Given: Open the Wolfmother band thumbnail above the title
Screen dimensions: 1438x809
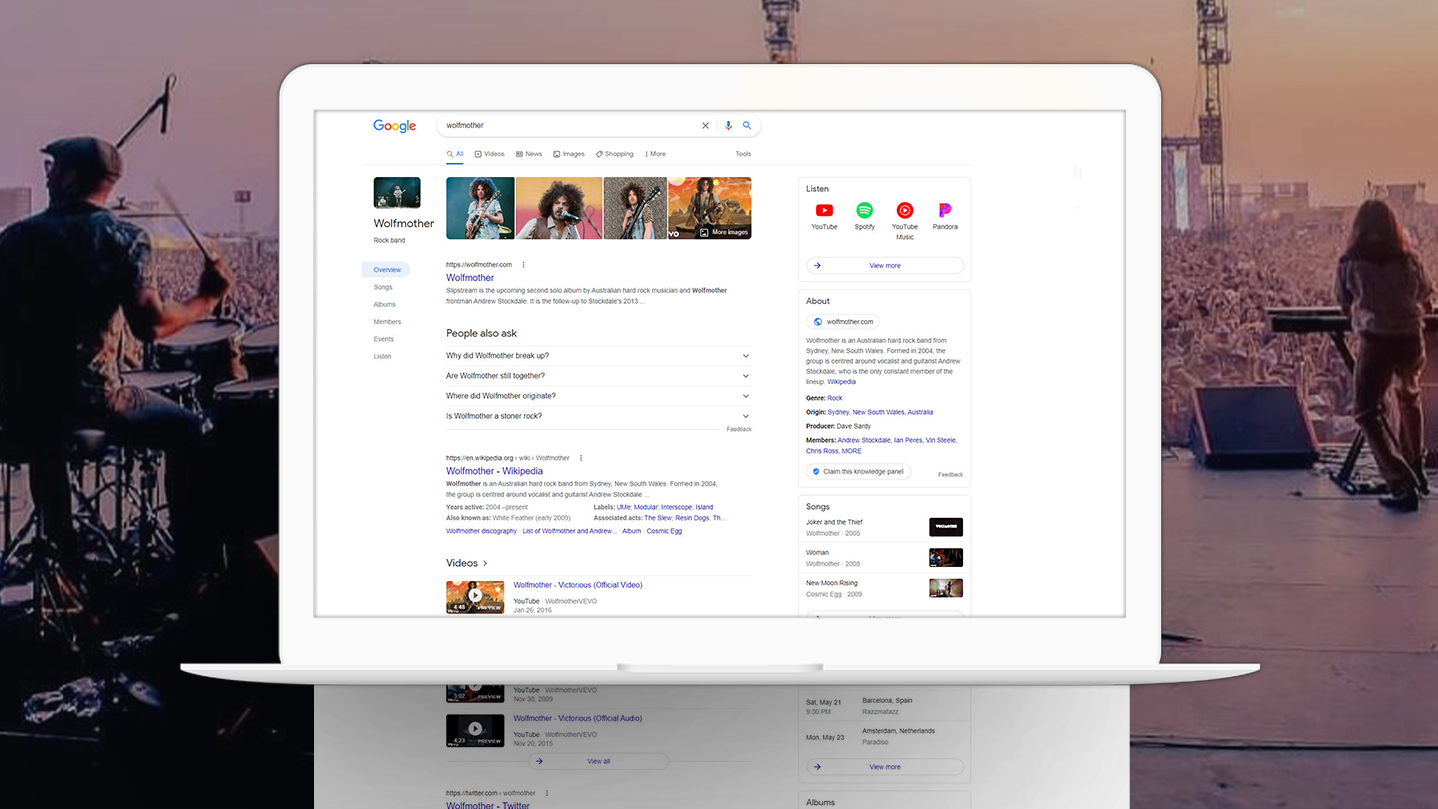Looking at the screenshot, I should pos(397,193).
